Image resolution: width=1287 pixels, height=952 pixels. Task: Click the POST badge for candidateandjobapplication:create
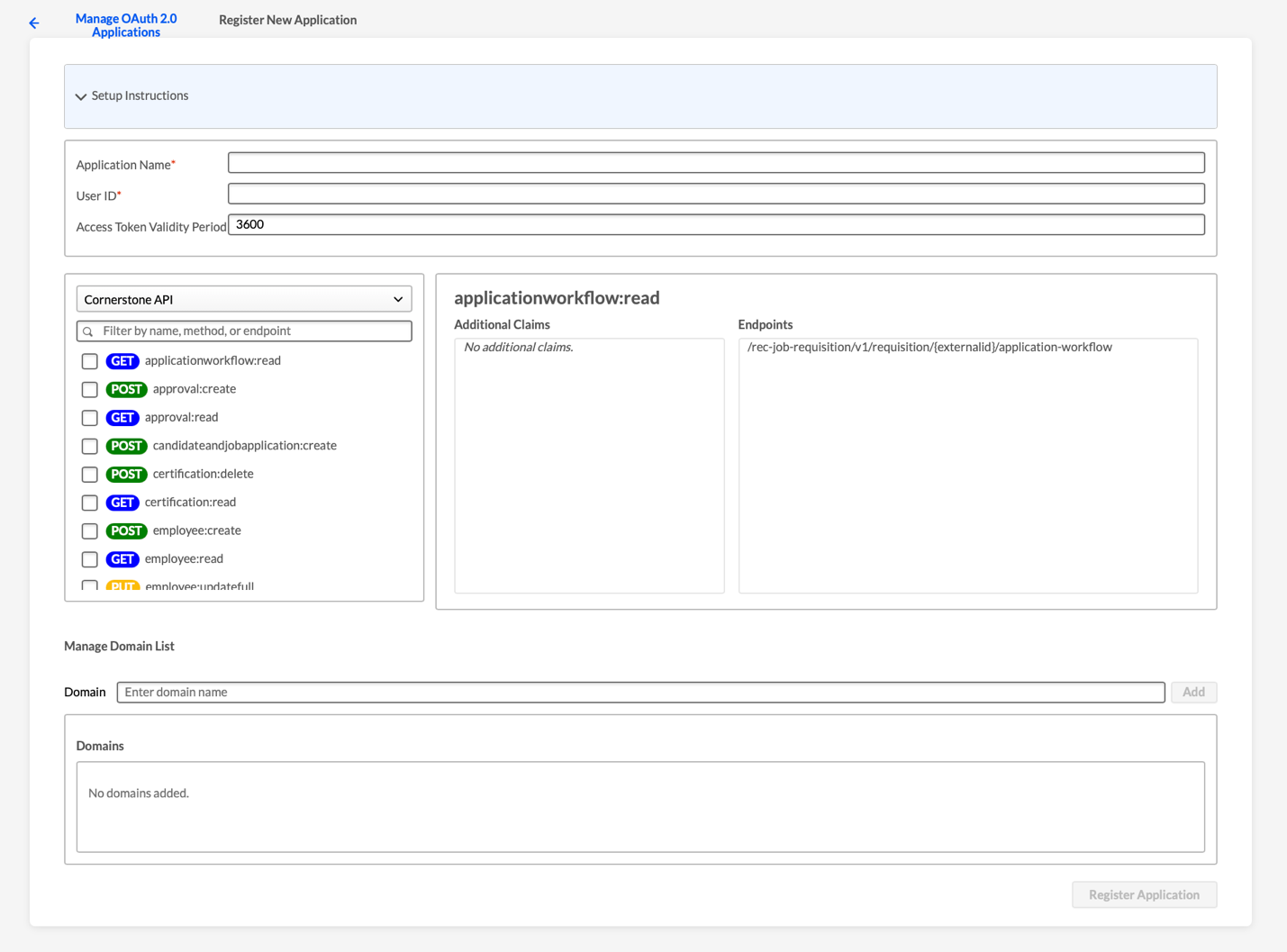click(x=126, y=446)
